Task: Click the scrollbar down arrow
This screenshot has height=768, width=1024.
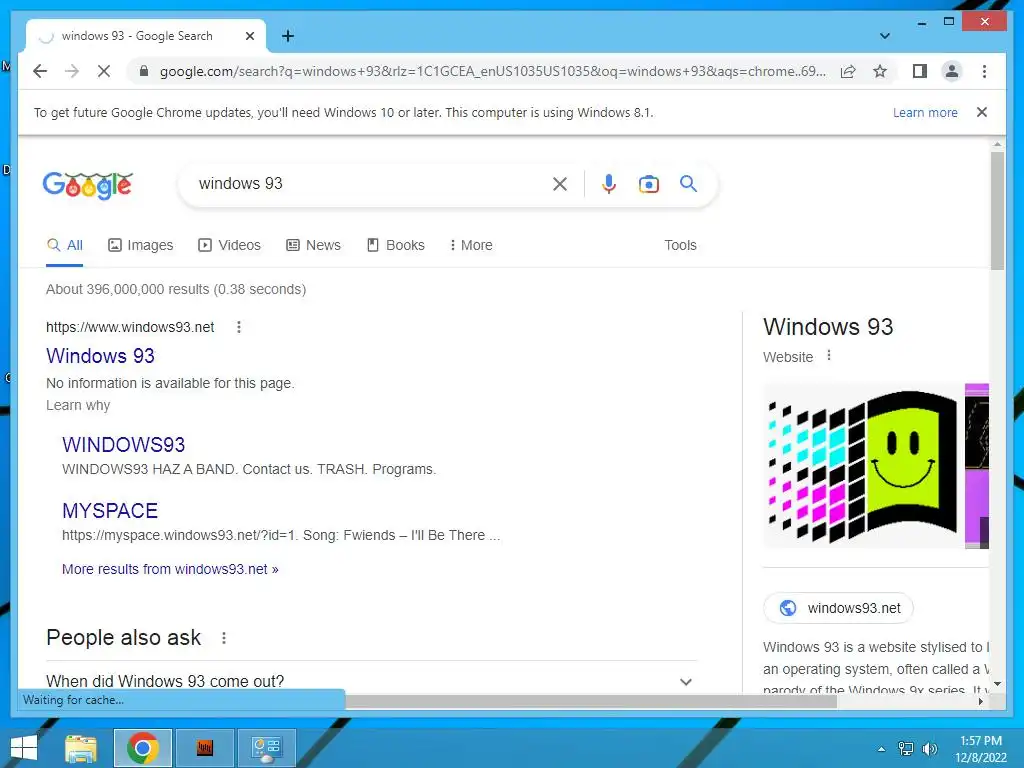Action: click(x=997, y=684)
